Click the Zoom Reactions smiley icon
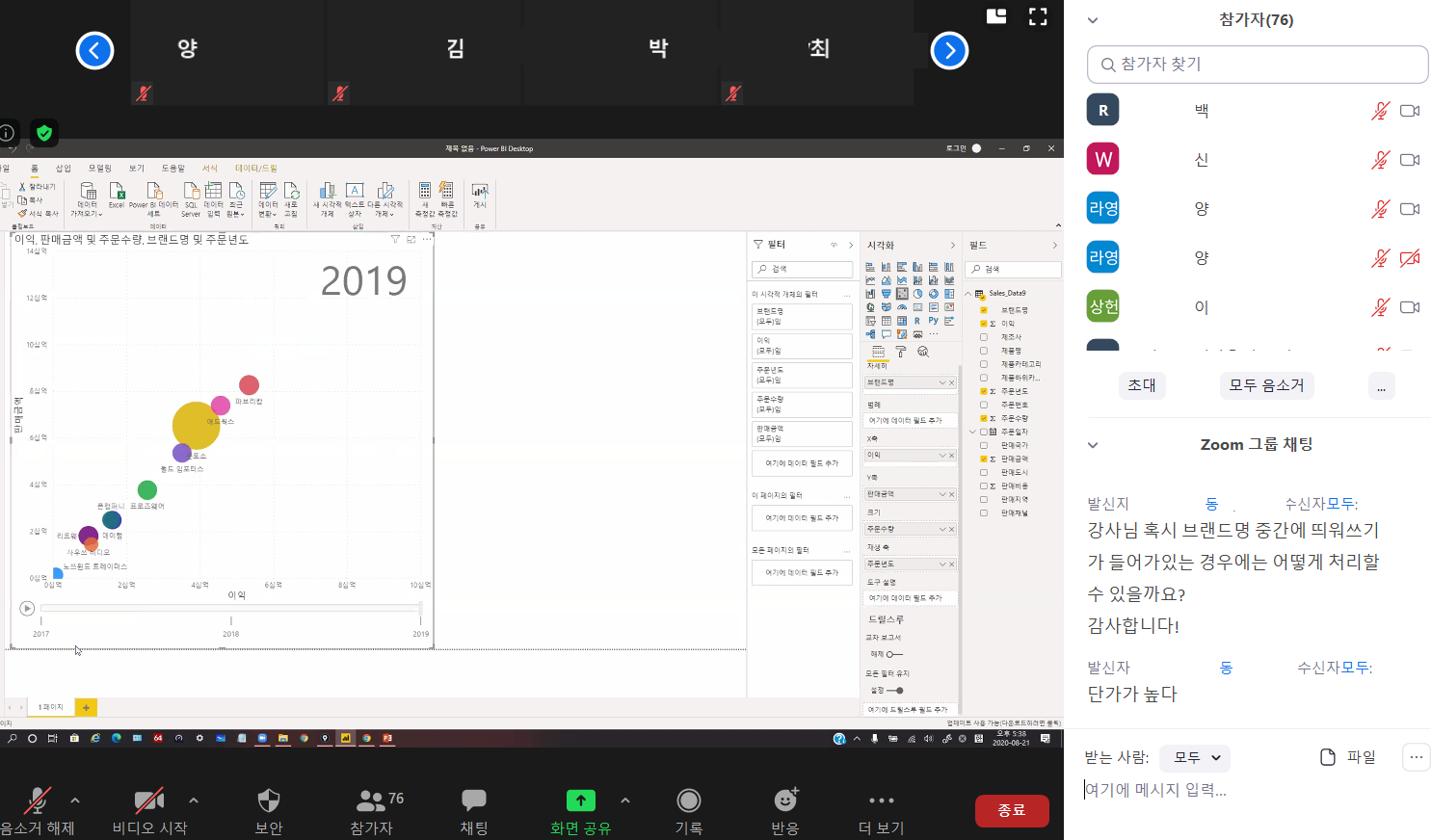 785,801
